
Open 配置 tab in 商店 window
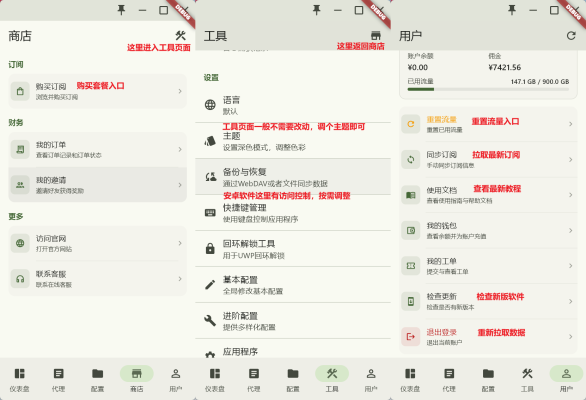point(98,379)
